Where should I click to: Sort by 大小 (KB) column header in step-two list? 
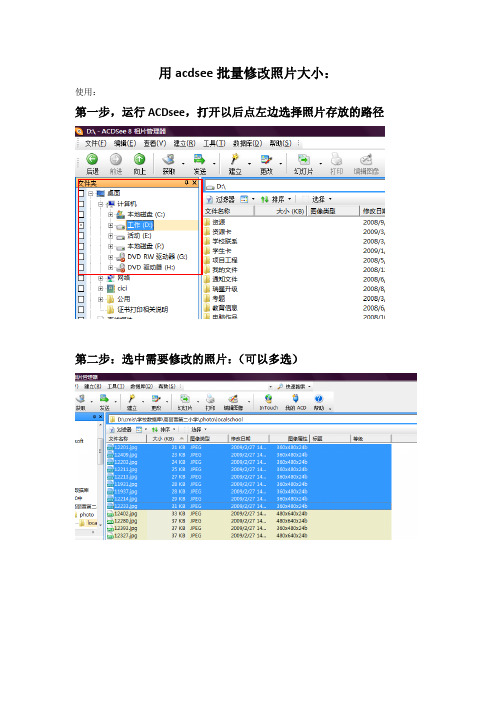tap(168, 439)
